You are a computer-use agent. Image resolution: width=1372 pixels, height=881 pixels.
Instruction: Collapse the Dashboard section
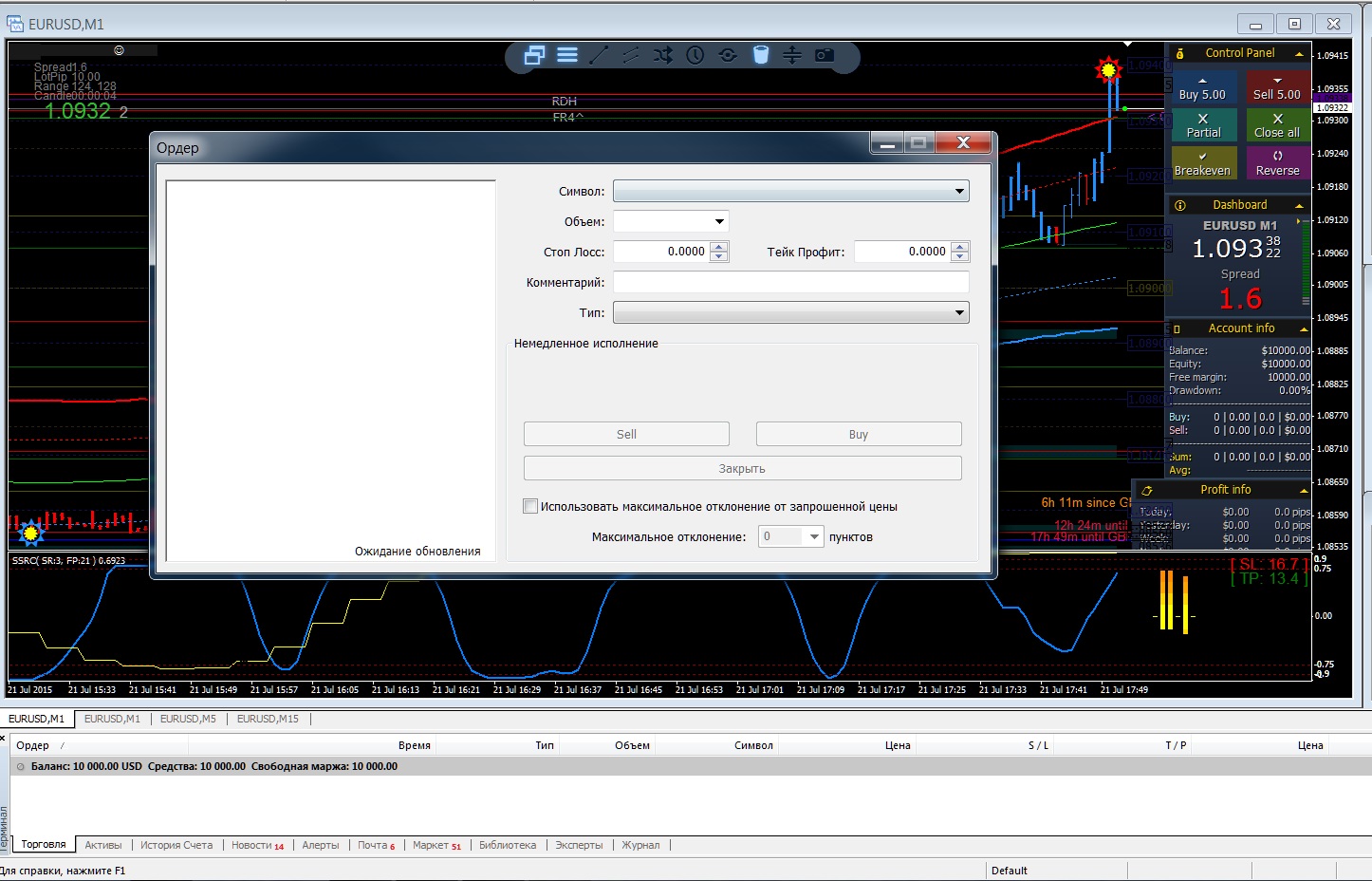[1299, 205]
